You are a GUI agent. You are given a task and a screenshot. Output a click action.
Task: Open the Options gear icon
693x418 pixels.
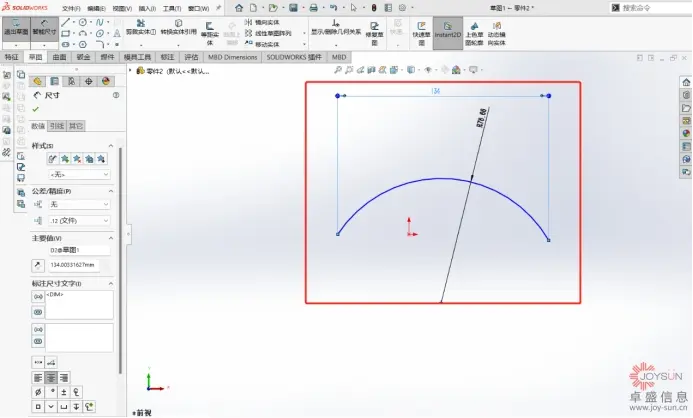click(x=402, y=8)
